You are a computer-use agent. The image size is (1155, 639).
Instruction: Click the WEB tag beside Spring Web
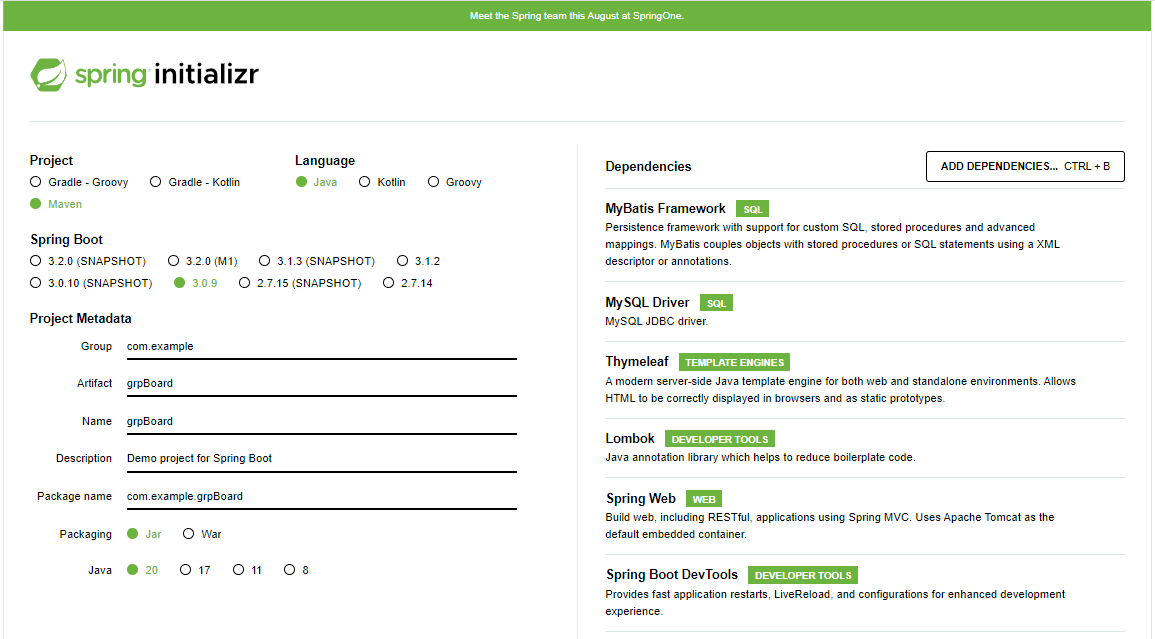[x=703, y=499]
